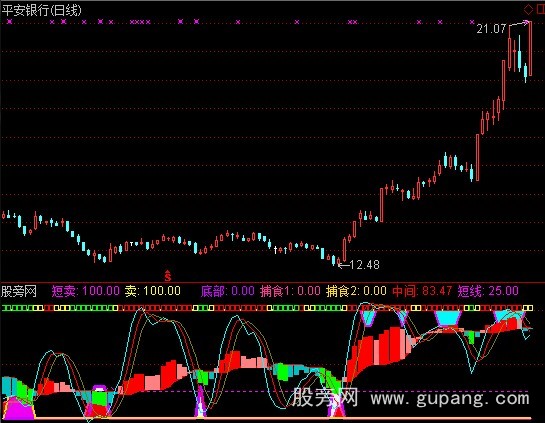The height and width of the screenshot is (423, 545).
Task: Select the 捕食1: 0.00 indicator value
Action: pos(290,291)
